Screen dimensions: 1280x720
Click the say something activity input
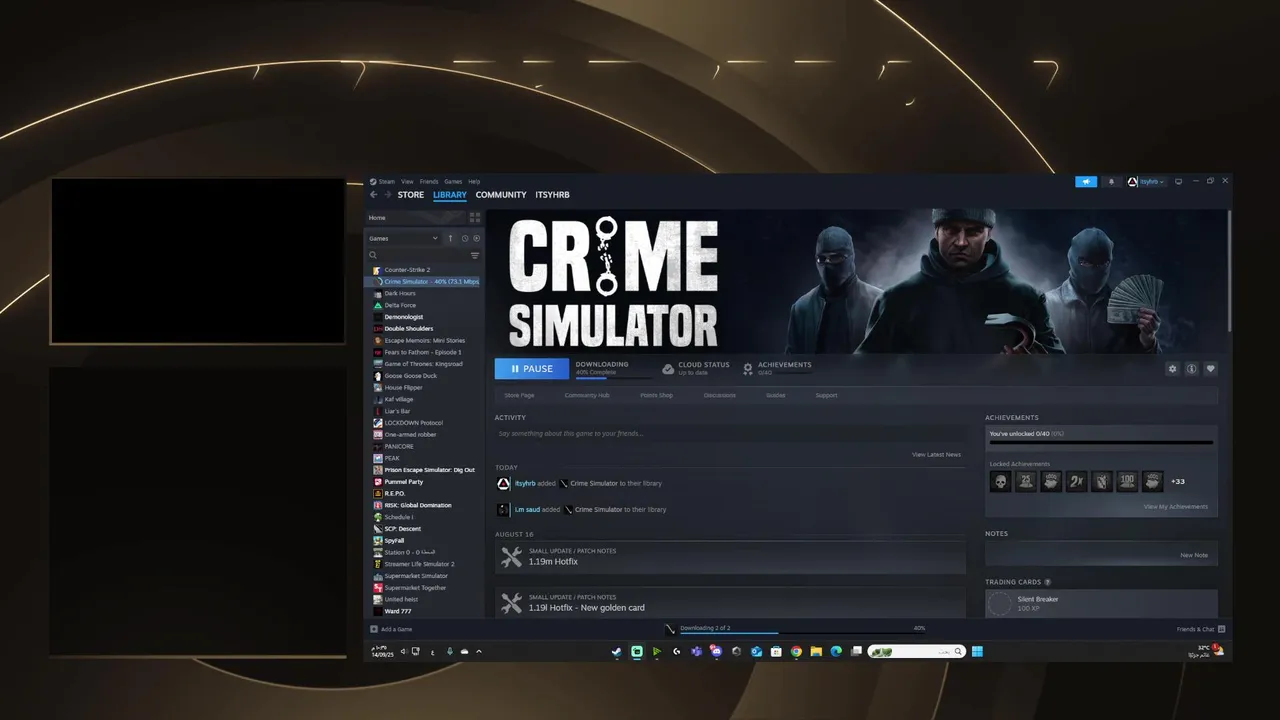pos(729,434)
